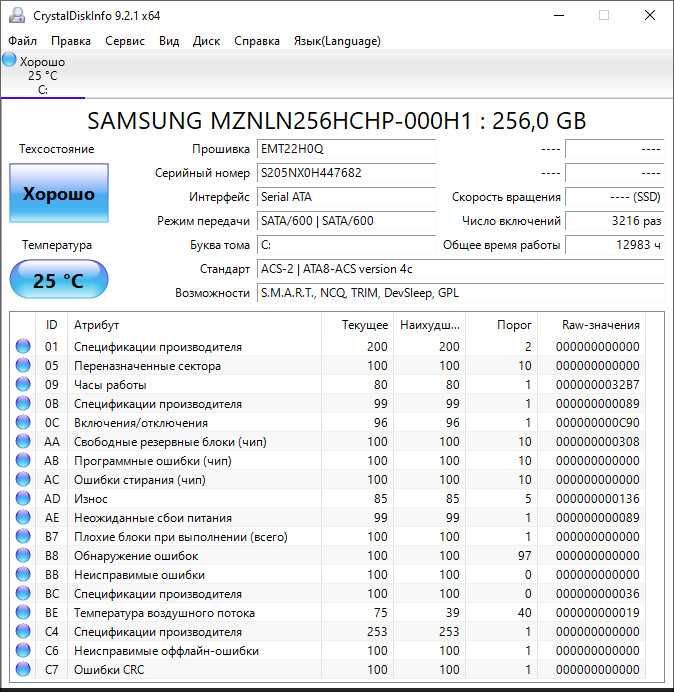Click status orb for attribute 0B row
674x692 pixels.
[x=23, y=403]
